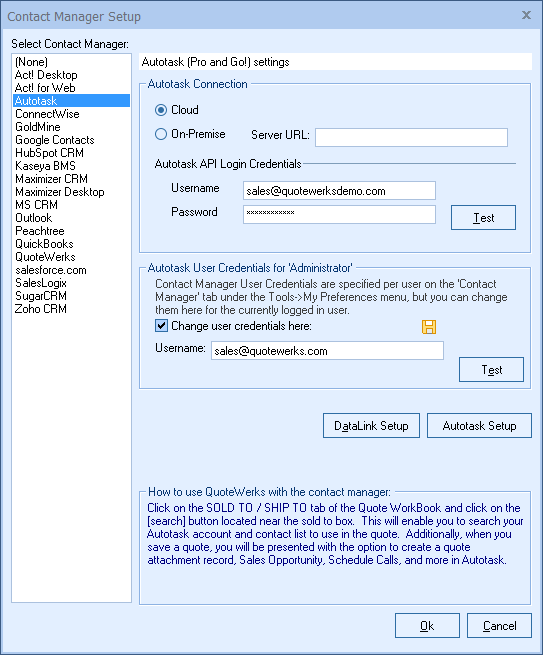Select salesforce.com in the list

[x=71, y=270]
